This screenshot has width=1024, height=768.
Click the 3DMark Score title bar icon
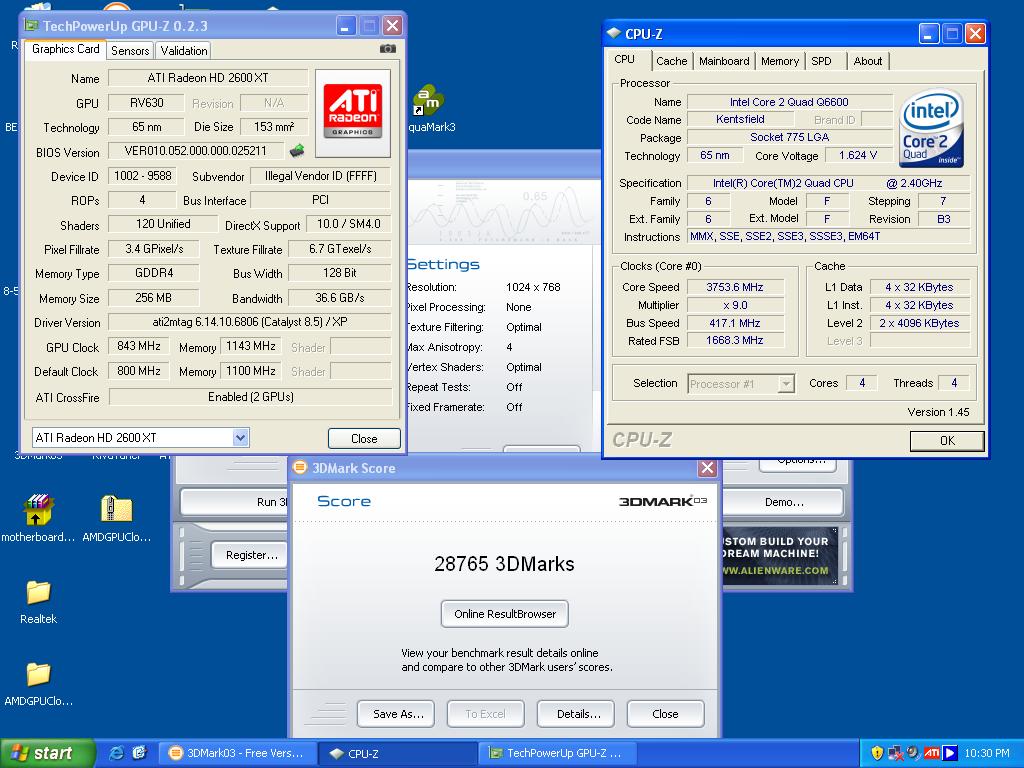[x=300, y=468]
